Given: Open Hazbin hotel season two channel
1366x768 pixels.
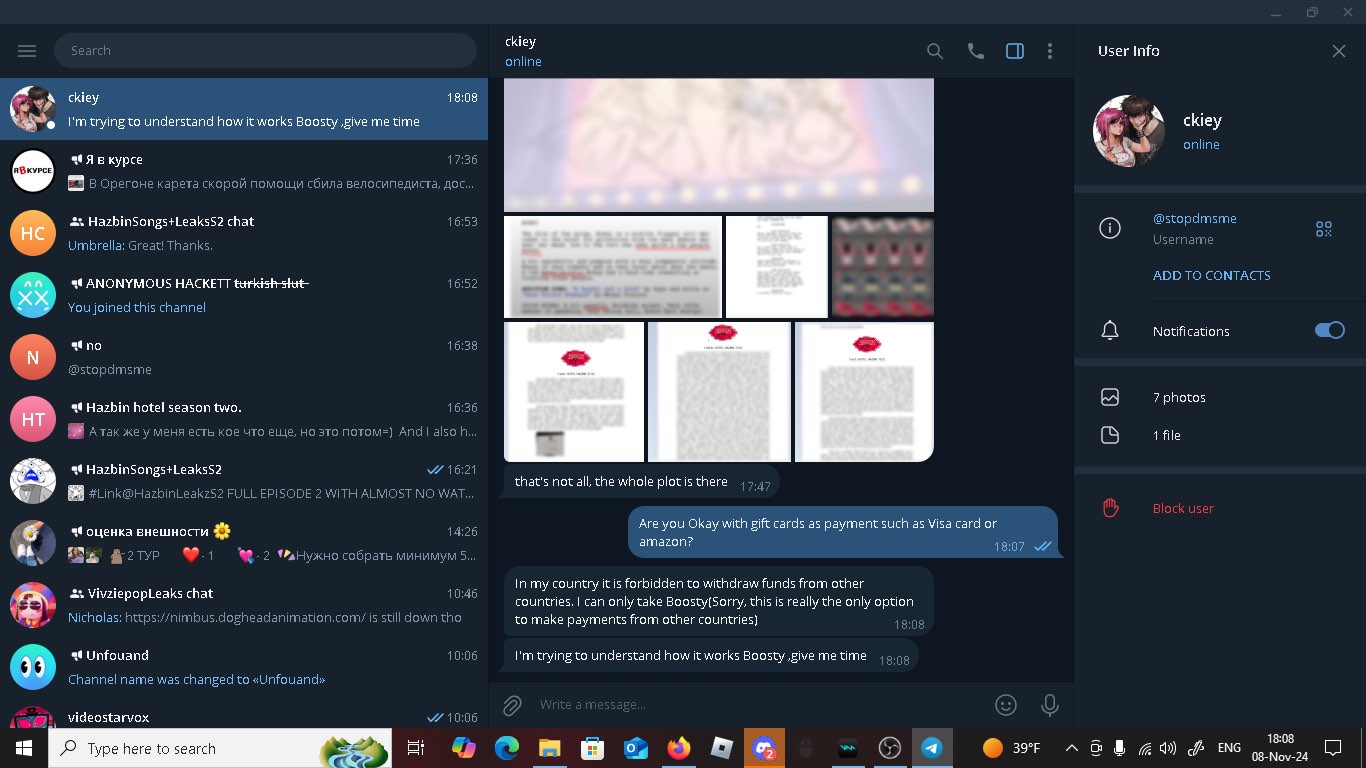Looking at the screenshot, I should (x=244, y=419).
